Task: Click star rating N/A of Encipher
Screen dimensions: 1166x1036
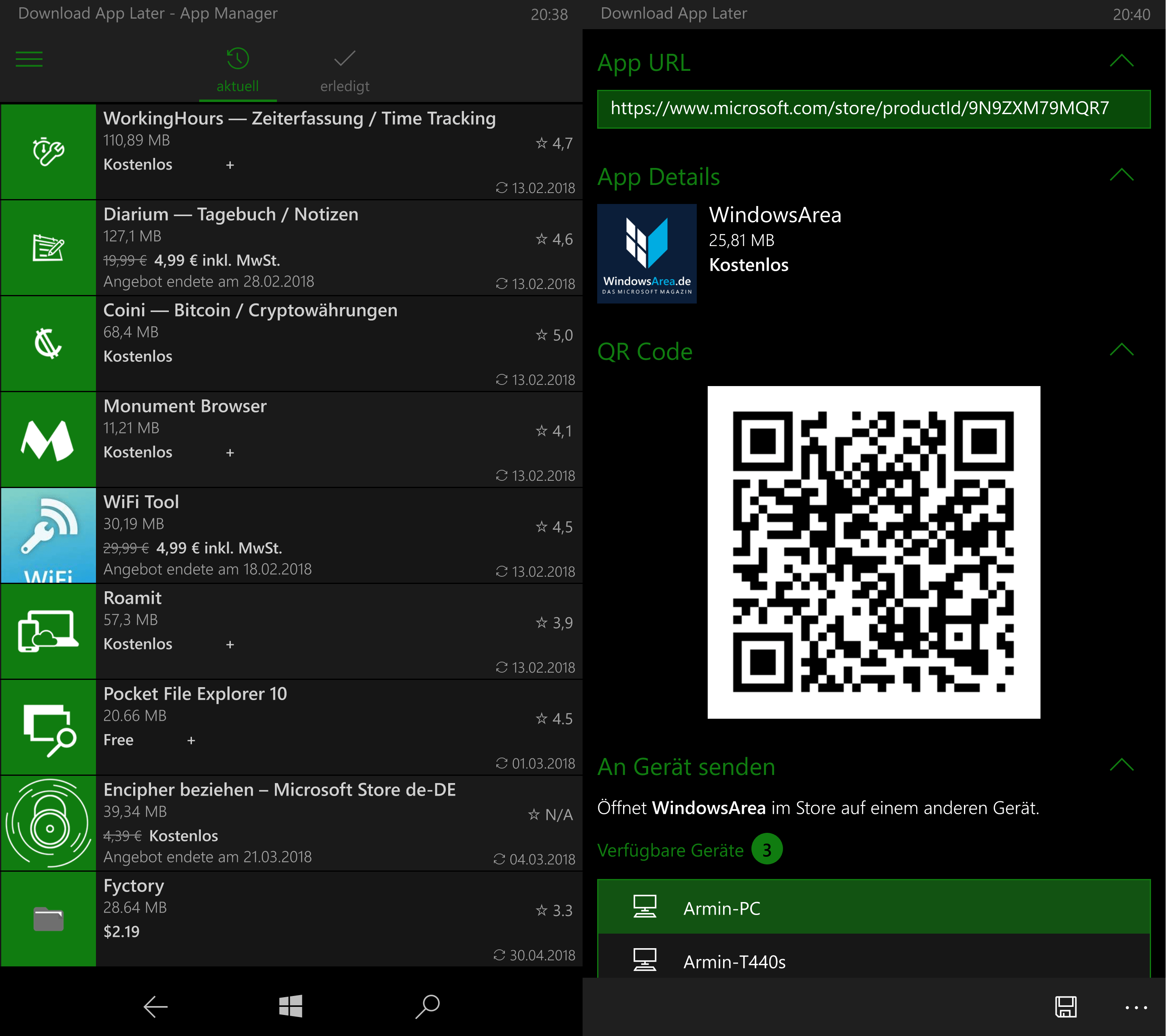Action: [x=551, y=815]
